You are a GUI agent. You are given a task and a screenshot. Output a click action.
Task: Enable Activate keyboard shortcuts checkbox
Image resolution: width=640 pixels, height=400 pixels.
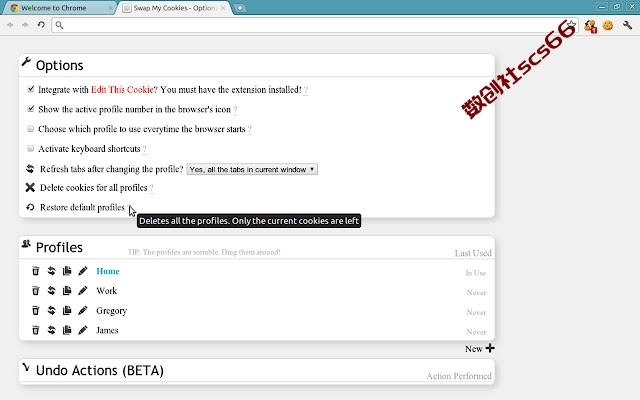click(31, 148)
